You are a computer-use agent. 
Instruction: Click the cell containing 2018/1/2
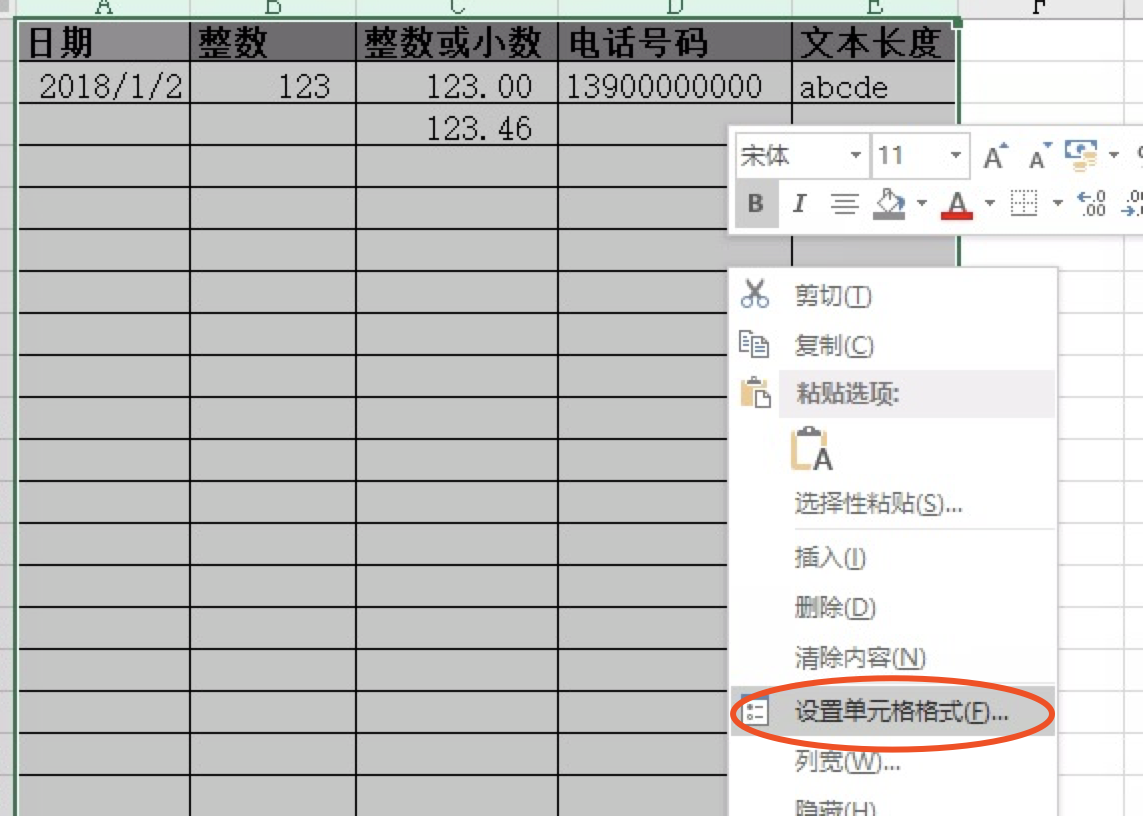[104, 83]
